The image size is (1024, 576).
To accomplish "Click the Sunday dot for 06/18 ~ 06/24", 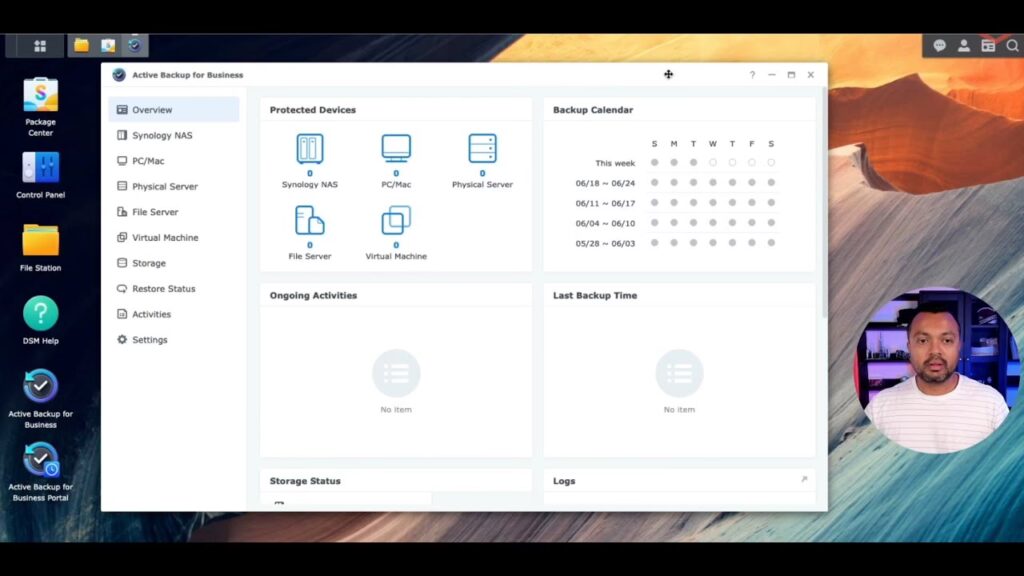I will click(655, 183).
